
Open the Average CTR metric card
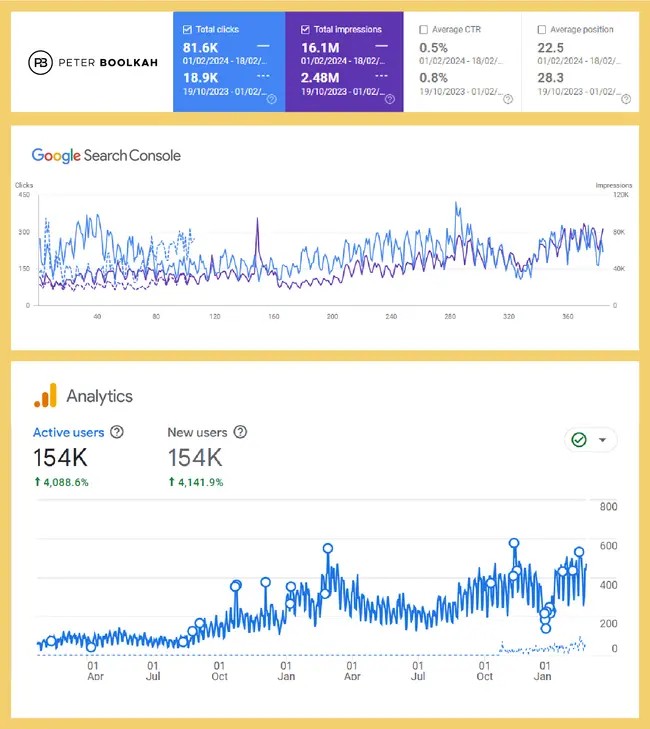(463, 62)
